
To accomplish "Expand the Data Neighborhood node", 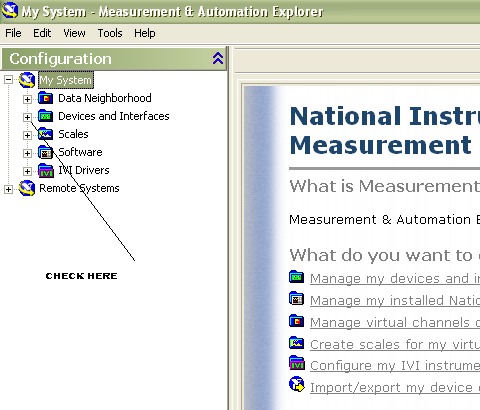I will click(27, 99).
